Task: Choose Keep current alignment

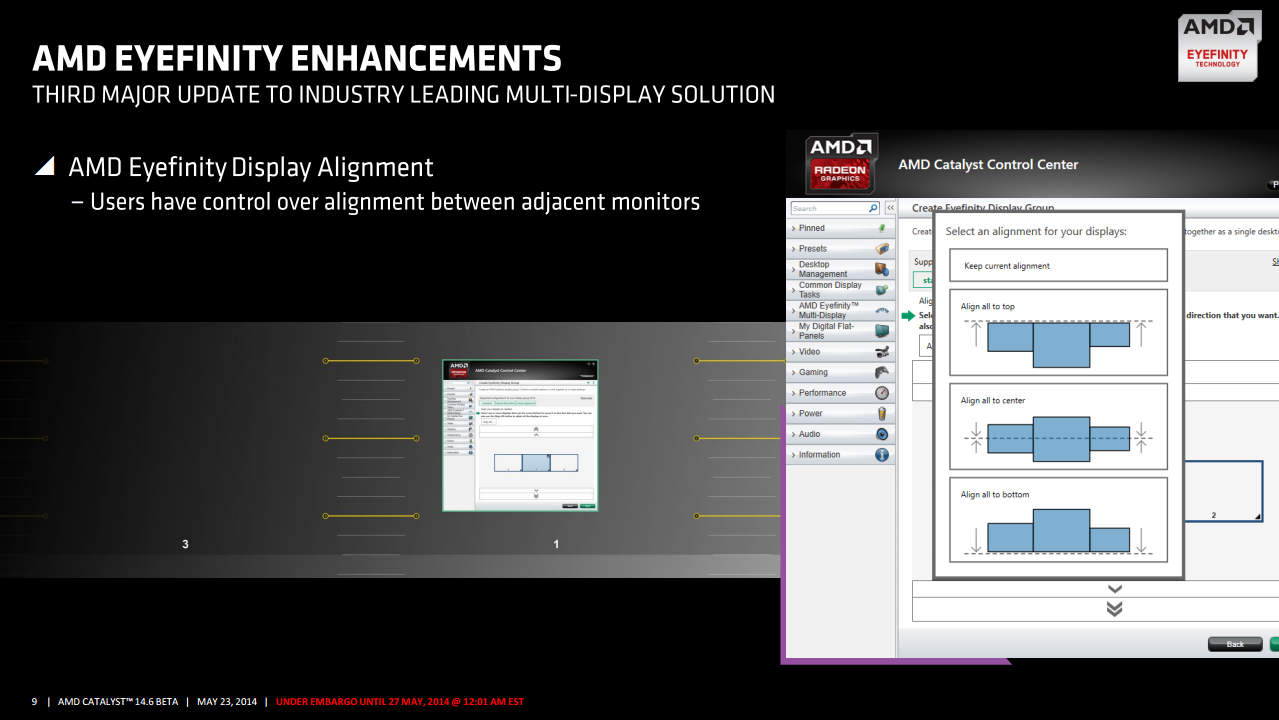Action: point(1058,264)
